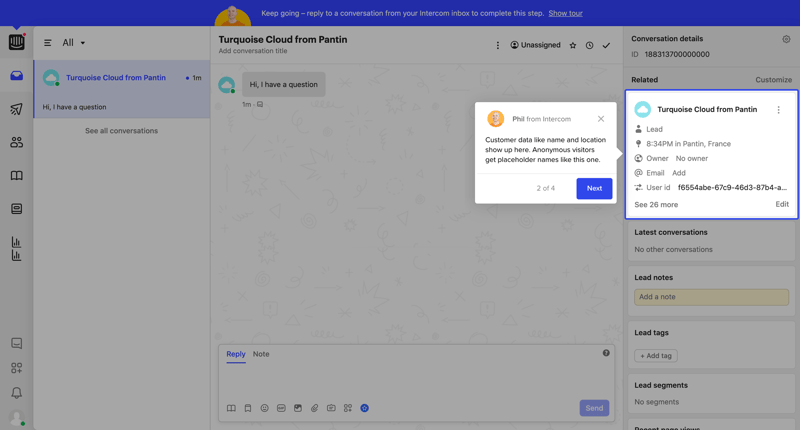Toggle the inbox list hamburger menu

[47, 43]
